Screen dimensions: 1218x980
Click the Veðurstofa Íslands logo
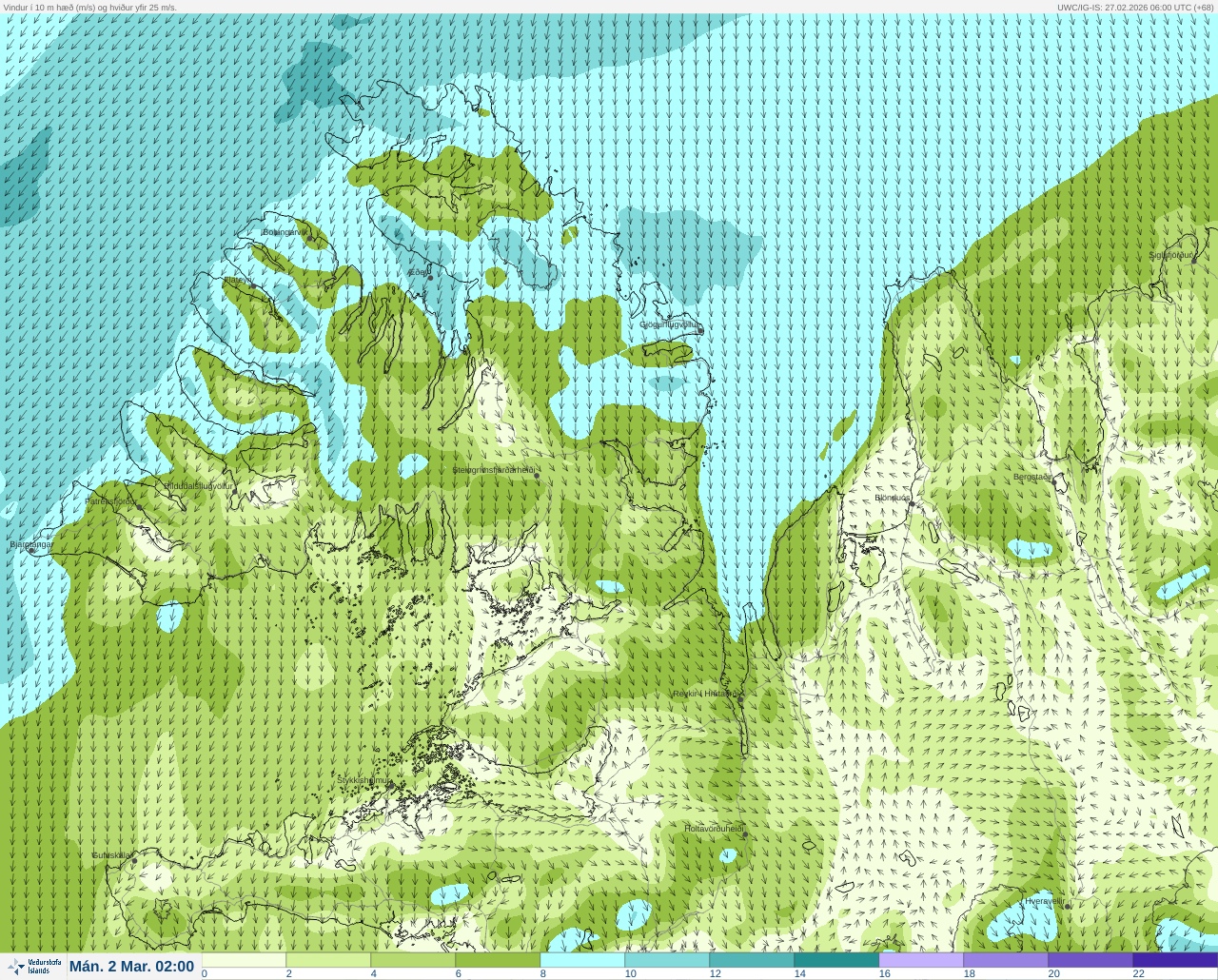(x=34, y=967)
